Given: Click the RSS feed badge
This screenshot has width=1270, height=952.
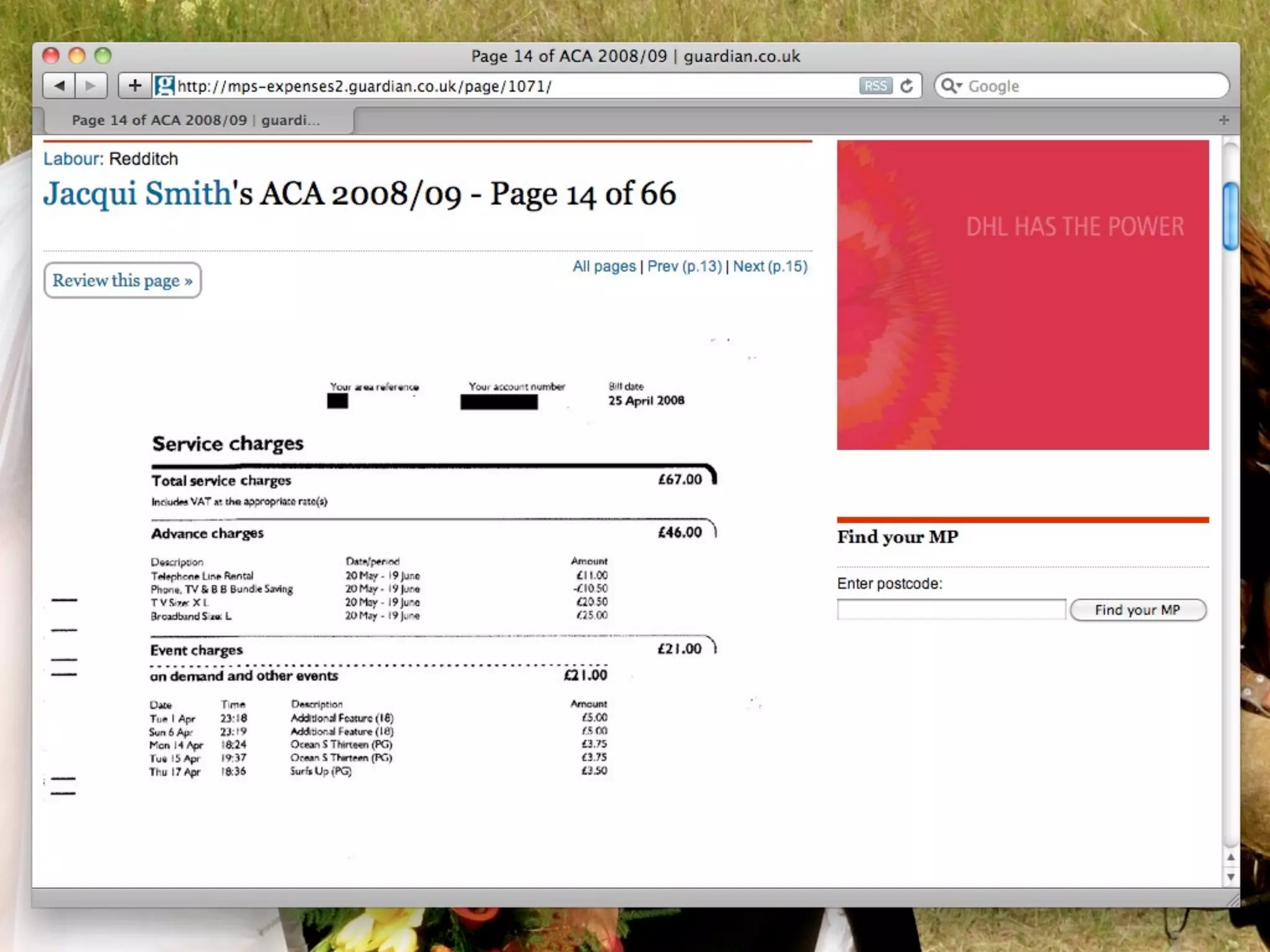Looking at the screenshot, I should tap(875, 86).
